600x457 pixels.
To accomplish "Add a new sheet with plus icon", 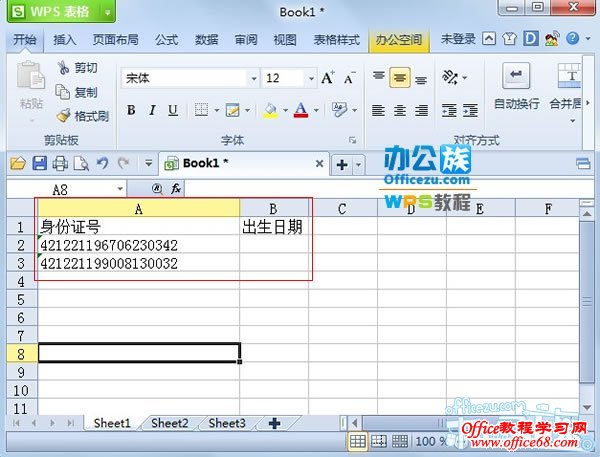I will (x=274, y=423).
